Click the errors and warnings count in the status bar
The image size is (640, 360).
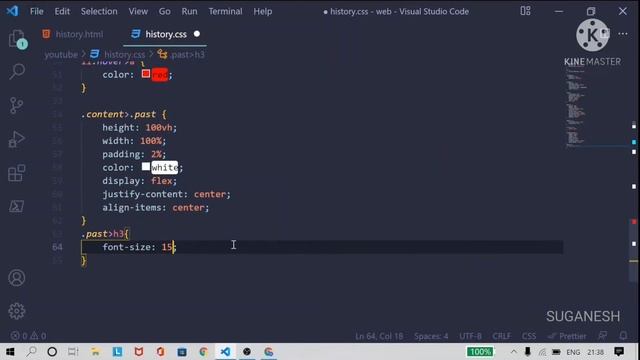pyautogui.click(x=28, y=336)
